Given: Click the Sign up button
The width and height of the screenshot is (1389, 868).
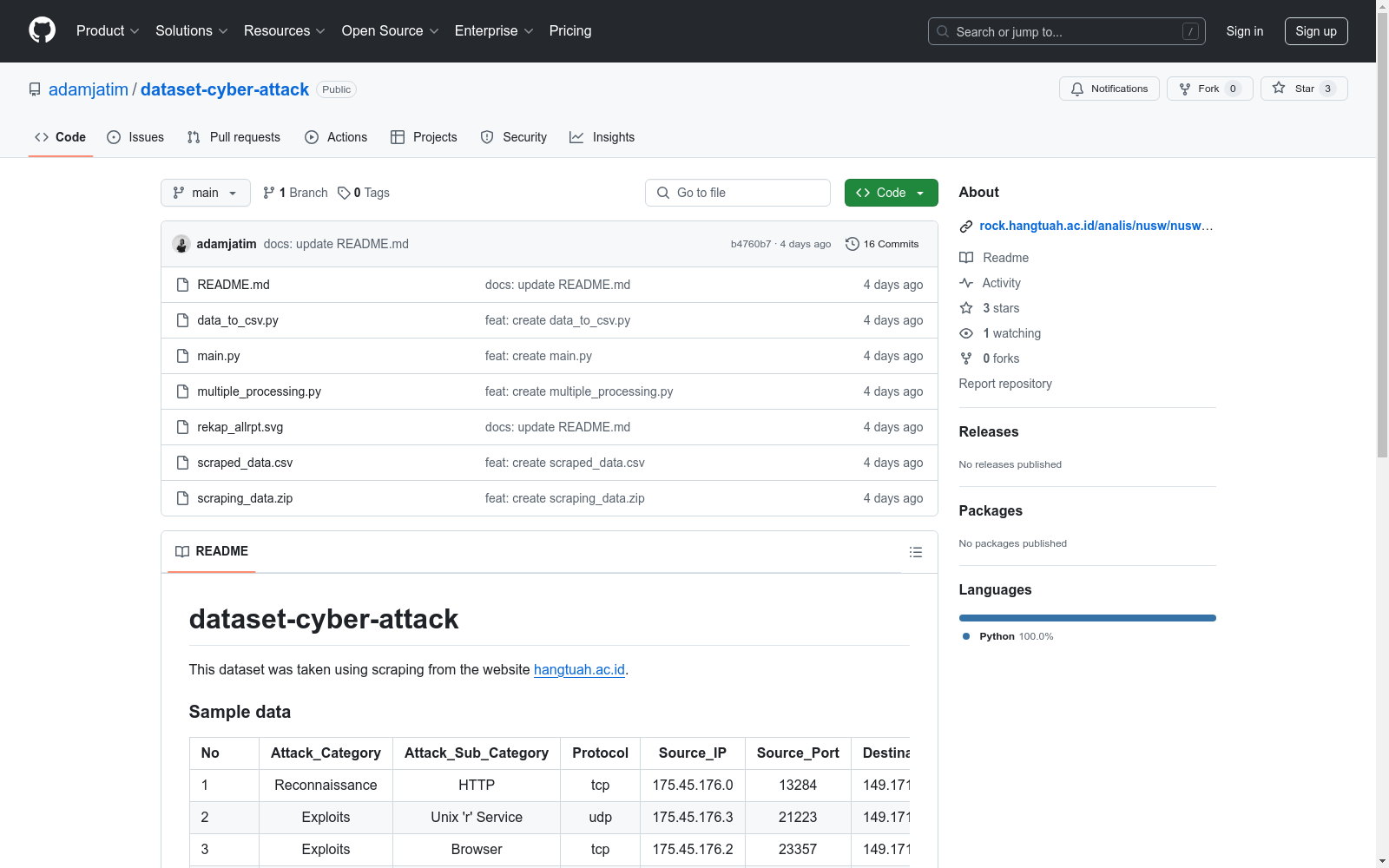Looking at the screenshot, I should [1316, 31].
